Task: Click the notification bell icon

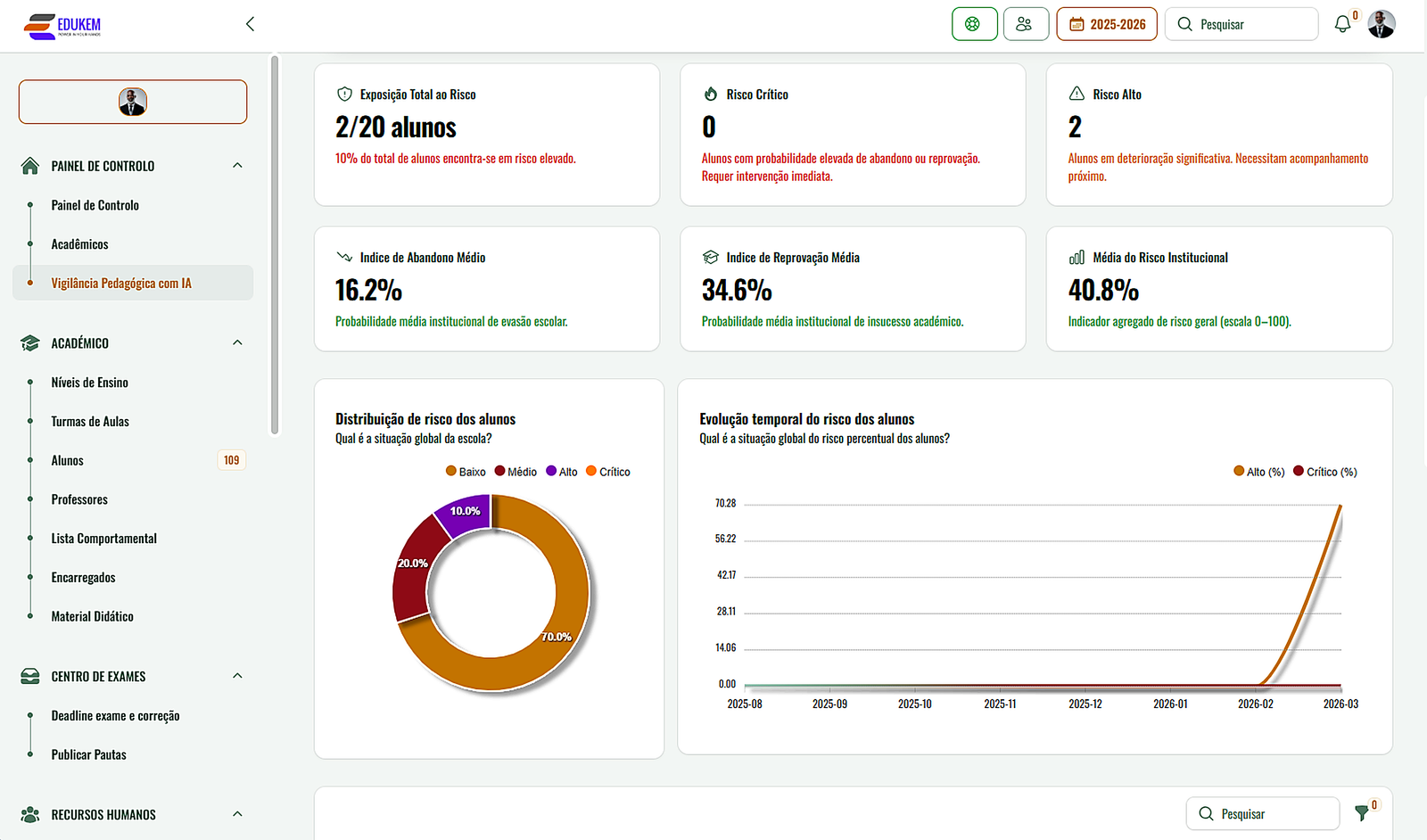Action: coord(1342,25)
